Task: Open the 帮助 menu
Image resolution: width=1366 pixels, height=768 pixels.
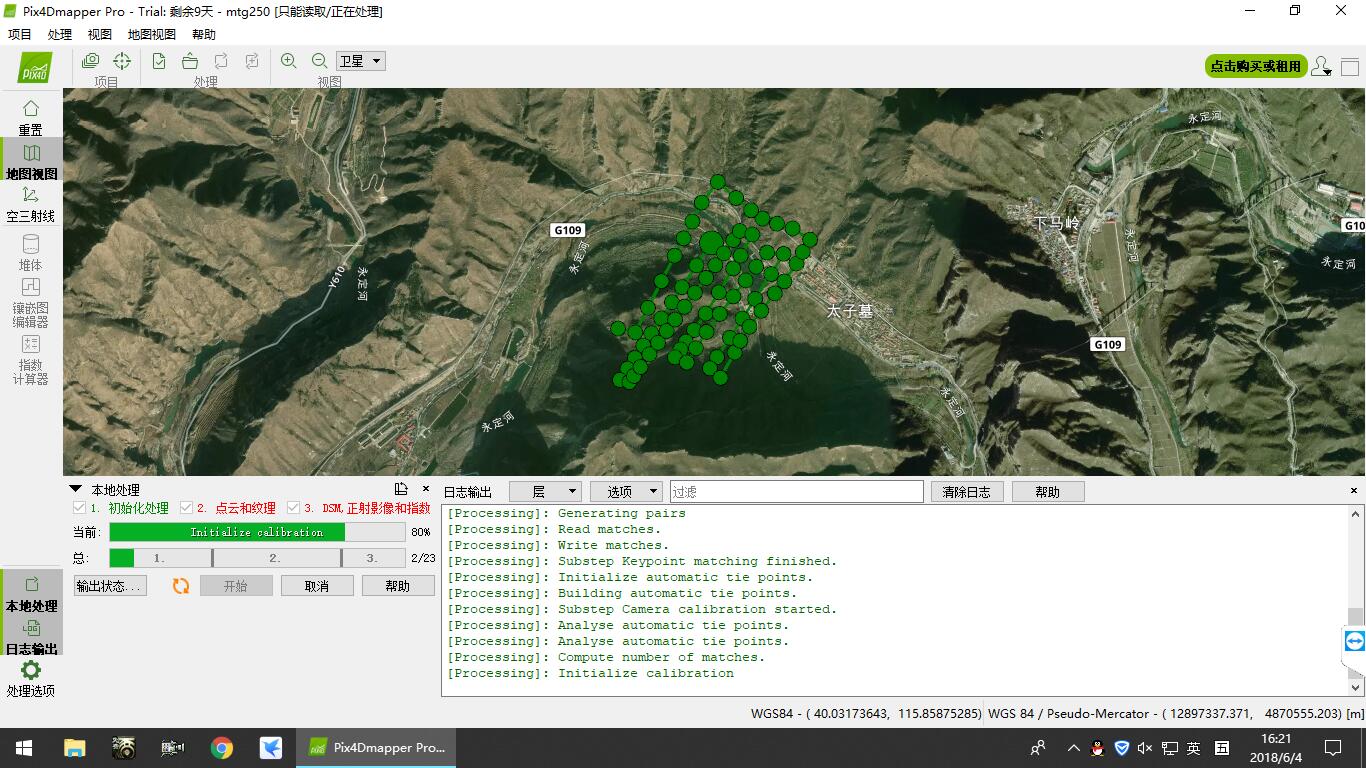Action: pos(204,34)
